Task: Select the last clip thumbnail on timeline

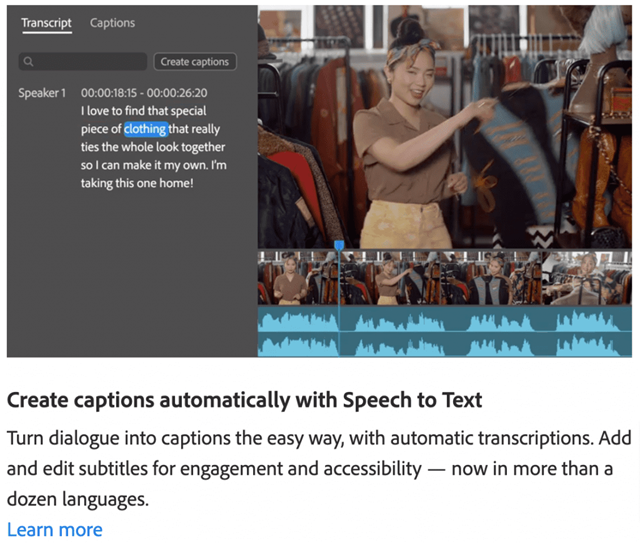Action: point(590,277)
